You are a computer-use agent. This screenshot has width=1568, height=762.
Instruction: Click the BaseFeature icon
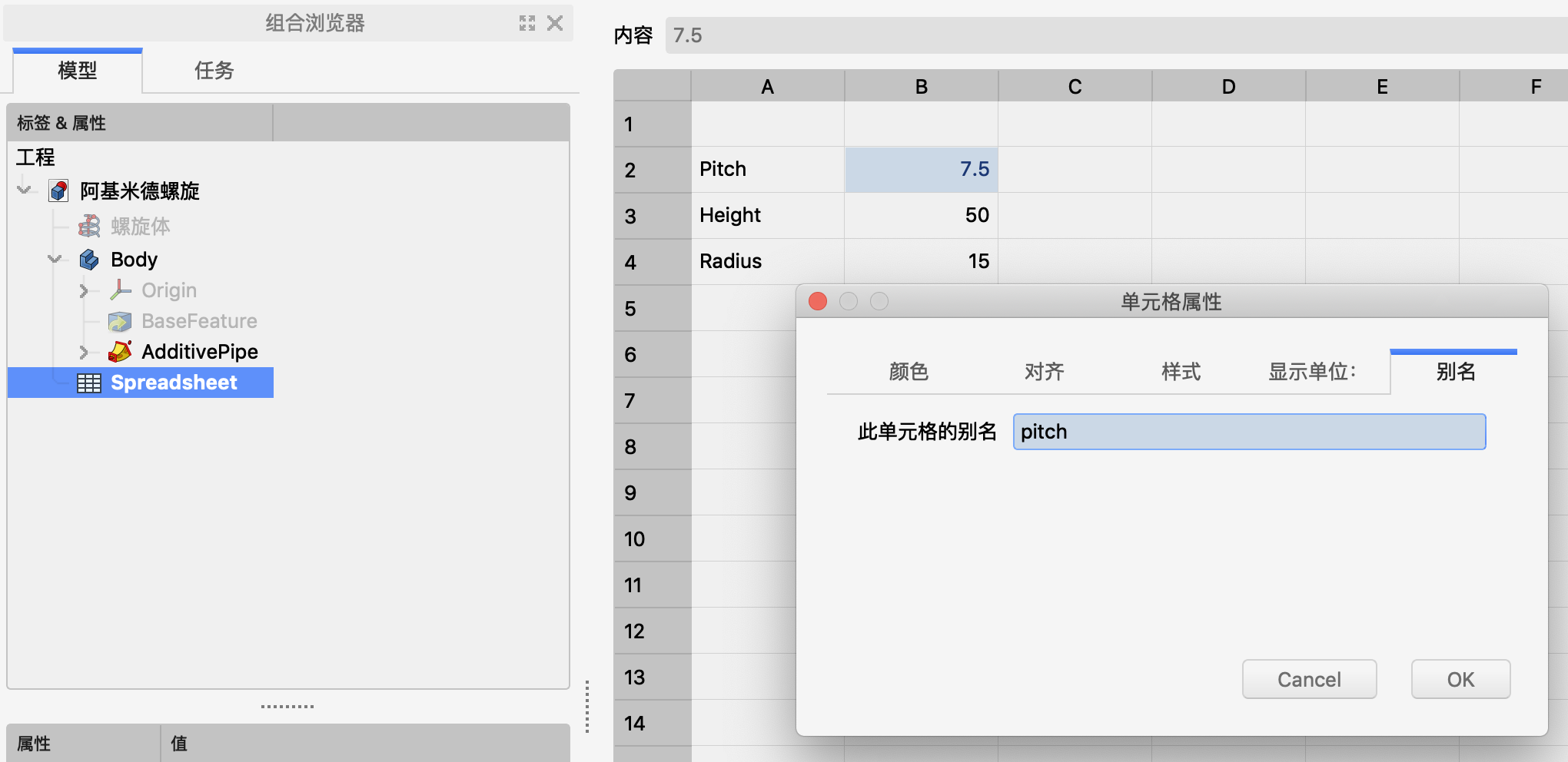pos(120,321)
